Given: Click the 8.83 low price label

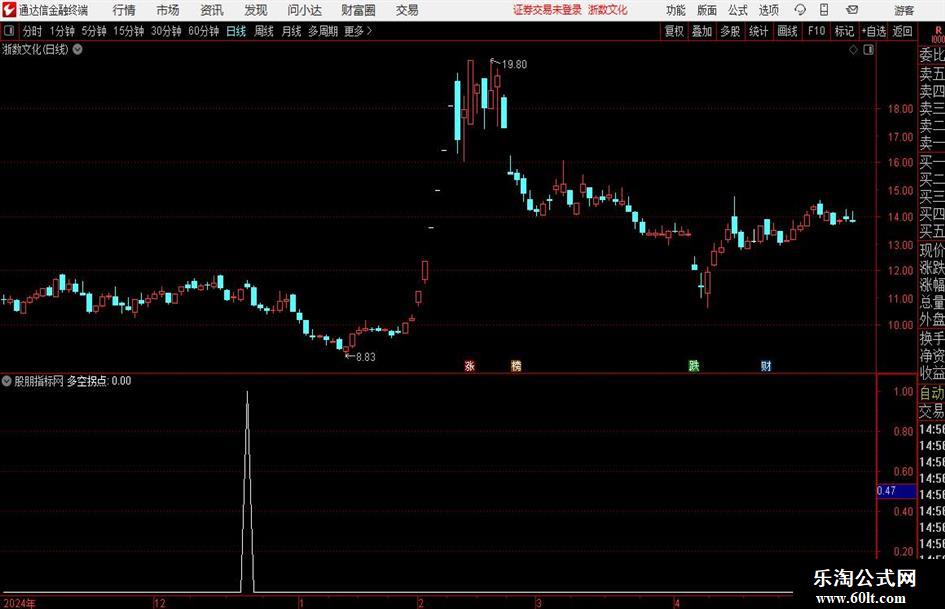Looking at the screenshot, I should pyautogui.click(x=366, y=357).
